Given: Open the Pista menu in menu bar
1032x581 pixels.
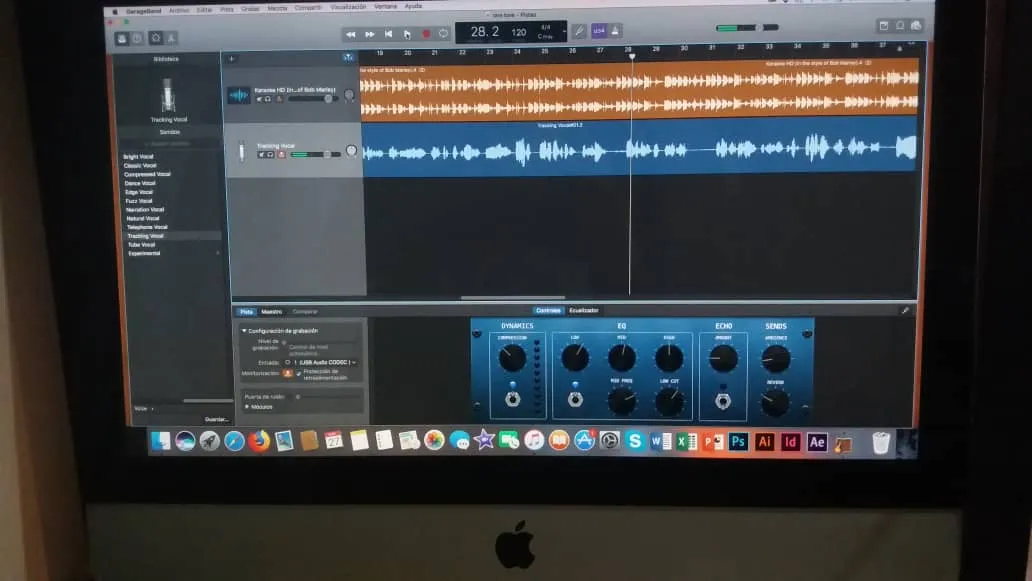Looking at the screenshot, I should tap(227, 10).
